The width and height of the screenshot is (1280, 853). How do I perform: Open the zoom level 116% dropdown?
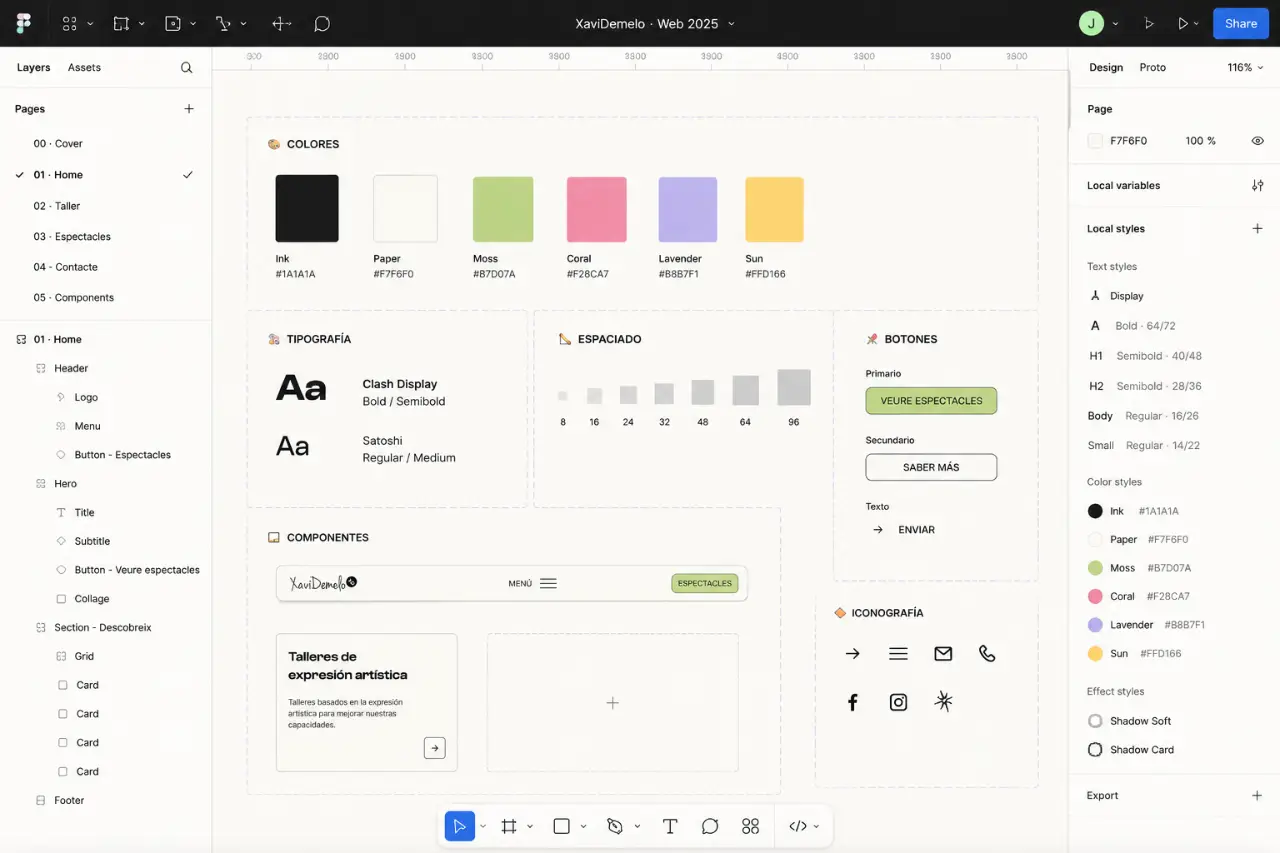pos(1246,68)
